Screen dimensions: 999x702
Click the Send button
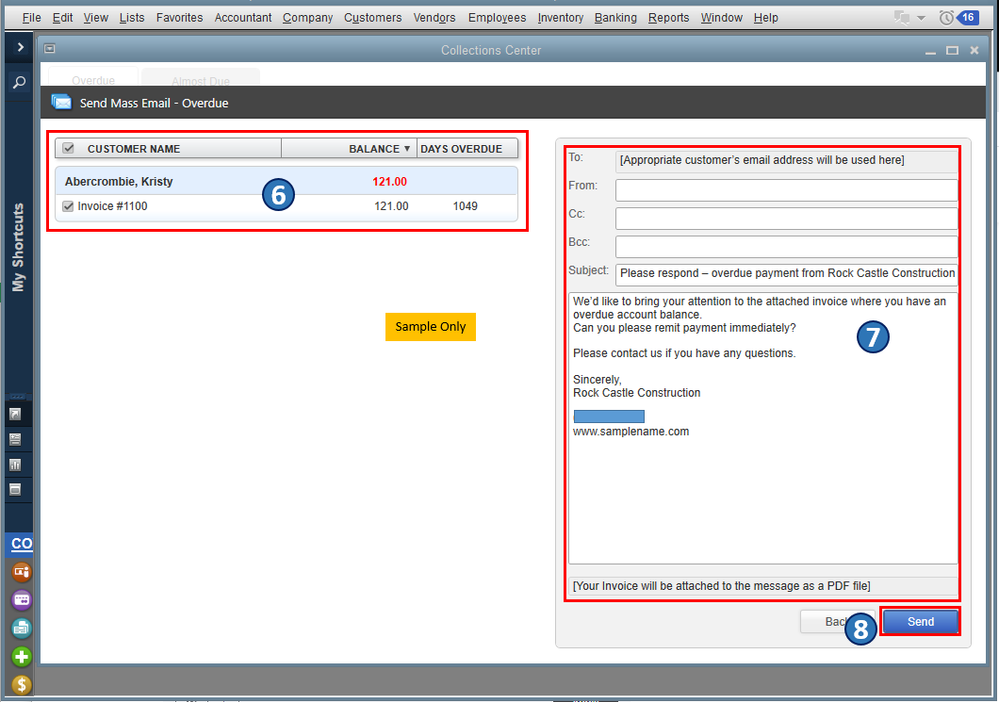[921, 622]
